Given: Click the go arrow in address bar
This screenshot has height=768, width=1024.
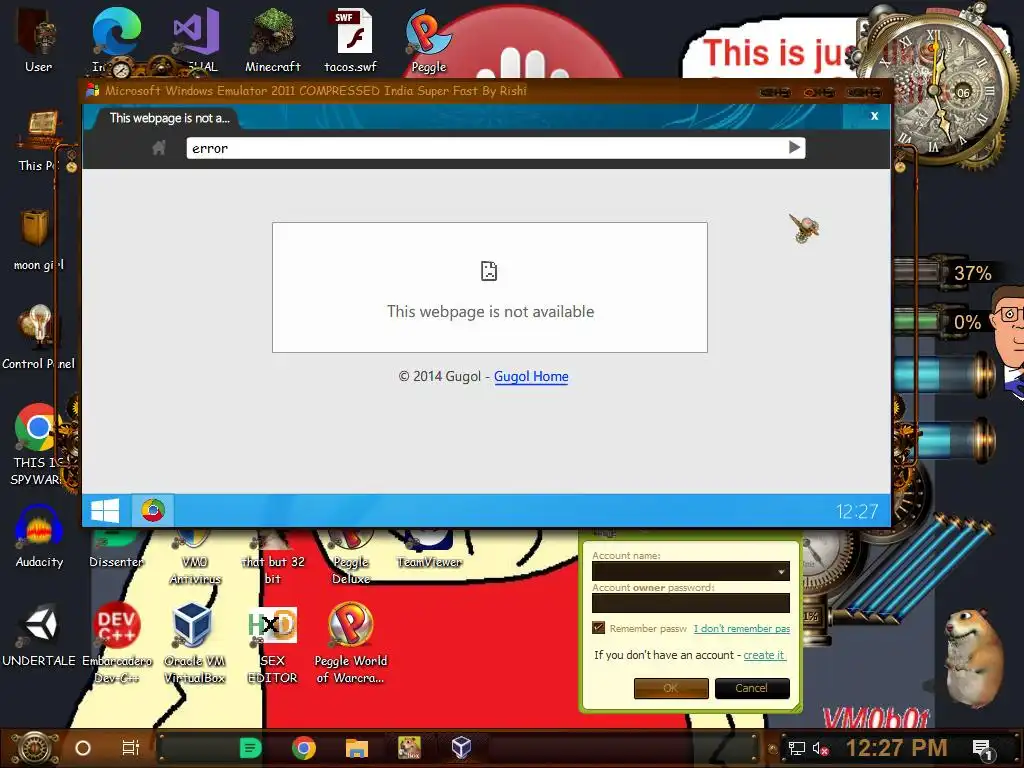Looking at the screenshot, I should click(x=794, y=148).
